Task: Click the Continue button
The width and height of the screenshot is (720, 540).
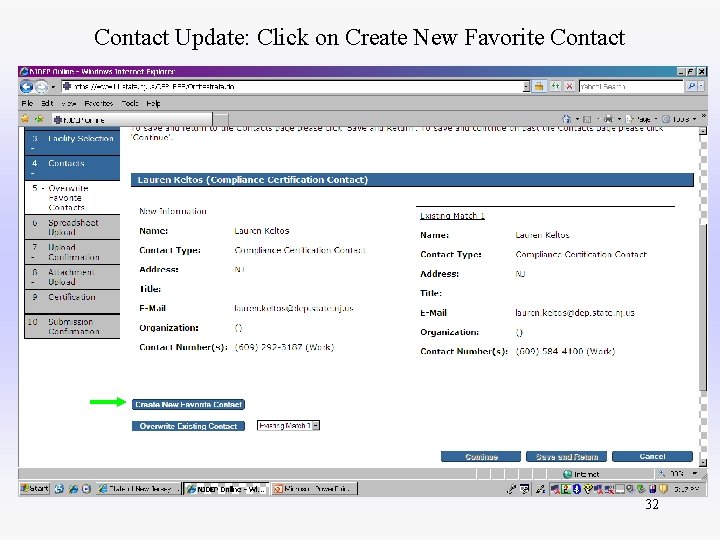Action: (481, 456)
